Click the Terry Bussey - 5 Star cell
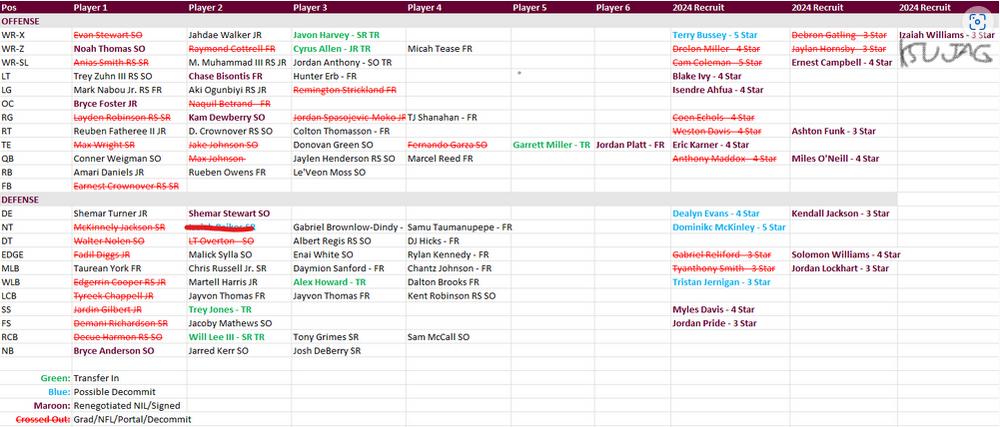 714,34
